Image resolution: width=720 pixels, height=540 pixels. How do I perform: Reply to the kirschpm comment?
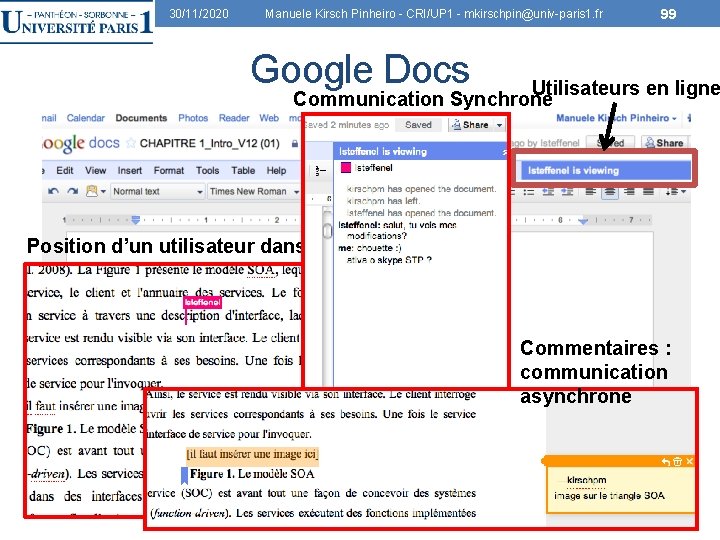click(x=666, y=461)
